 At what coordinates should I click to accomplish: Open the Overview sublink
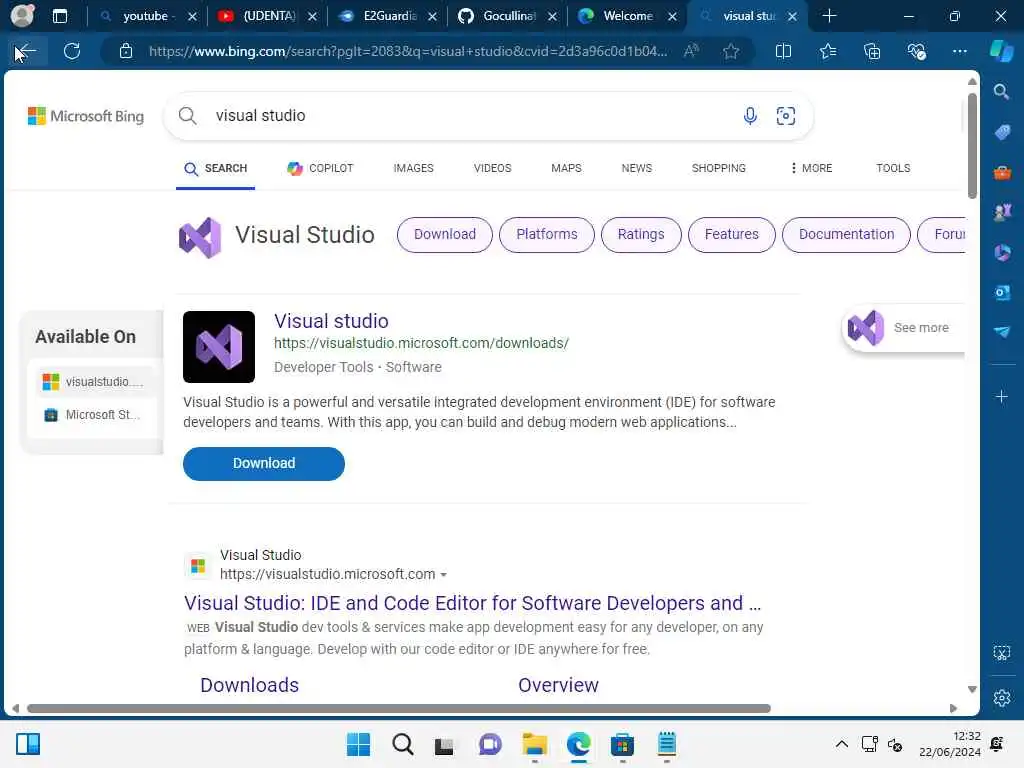coord(558,685)
